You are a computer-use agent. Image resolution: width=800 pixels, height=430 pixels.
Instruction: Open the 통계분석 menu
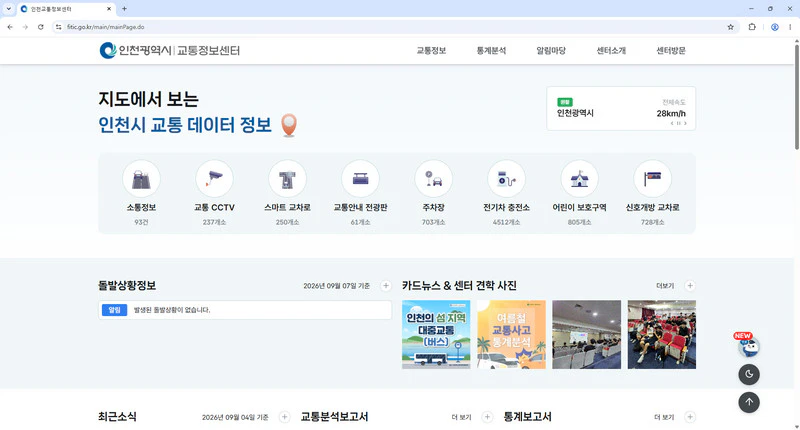tap(491, 50)
